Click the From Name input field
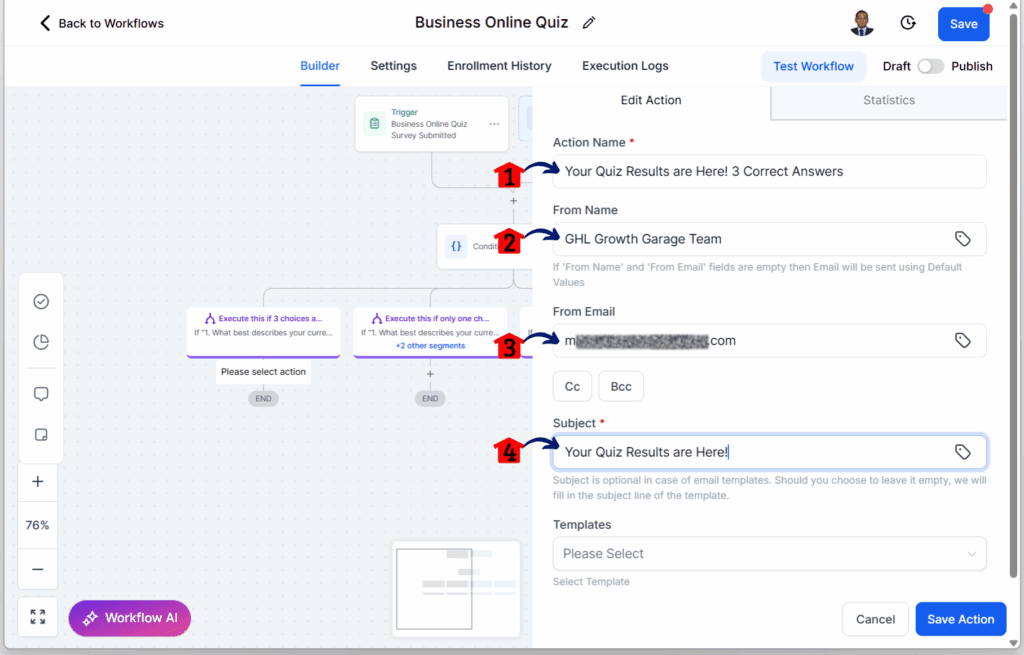1024x655 pixels. click(x=769, y=239)
